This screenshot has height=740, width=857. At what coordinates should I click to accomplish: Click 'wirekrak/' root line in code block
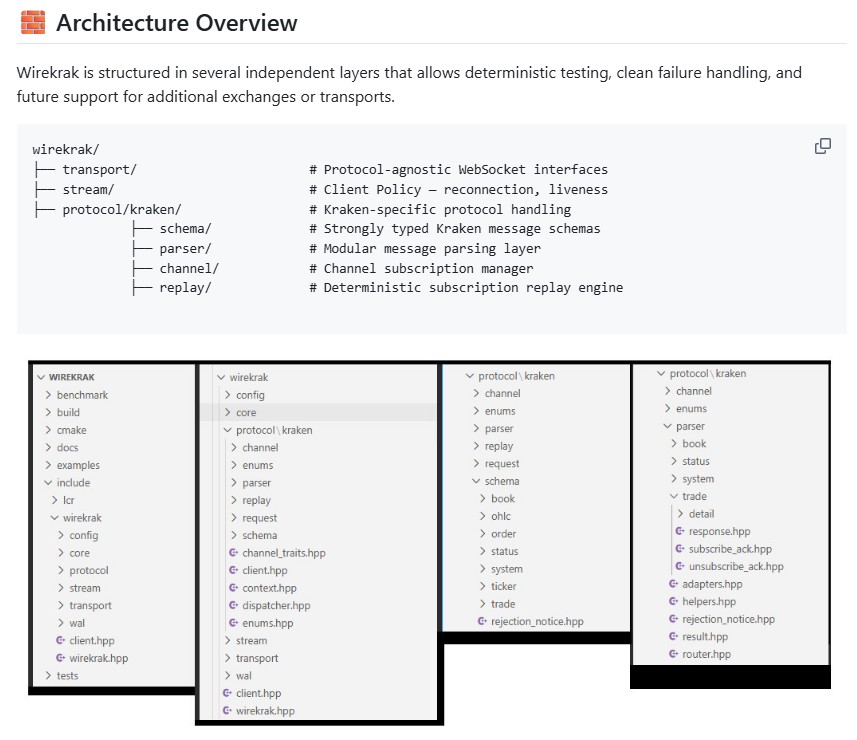66,149
